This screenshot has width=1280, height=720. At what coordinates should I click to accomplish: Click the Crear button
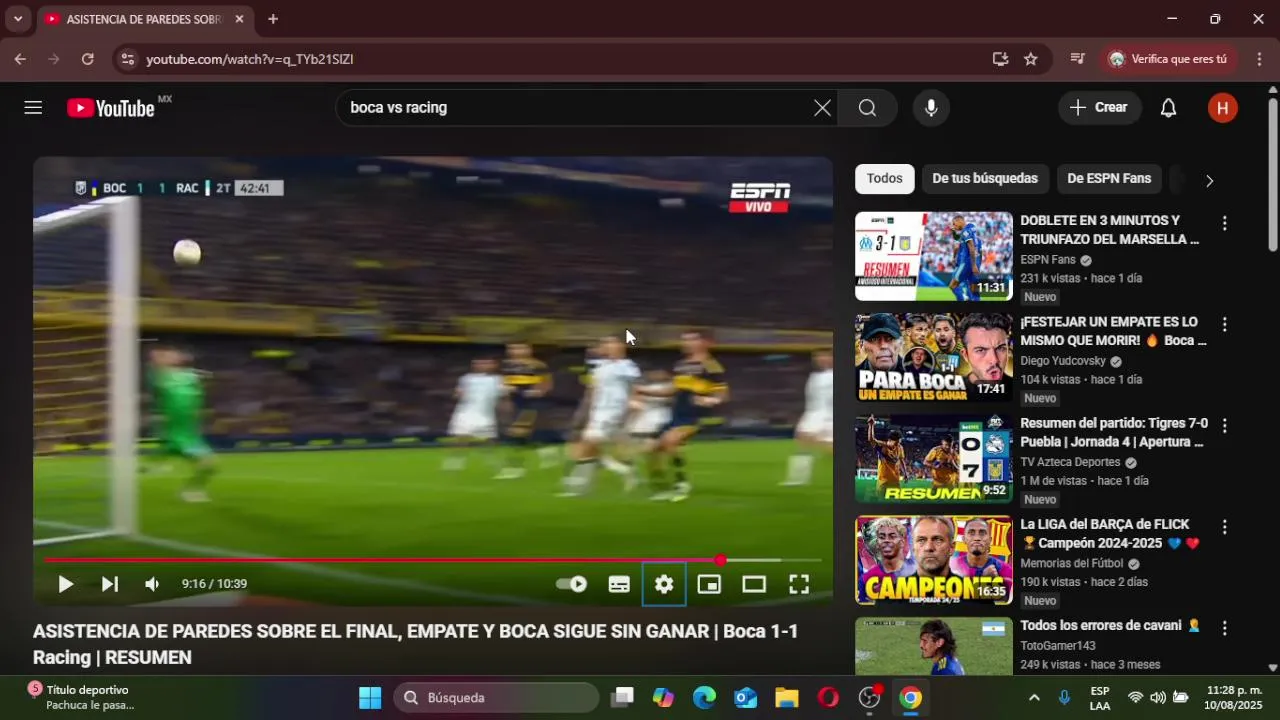point(1099,108)
